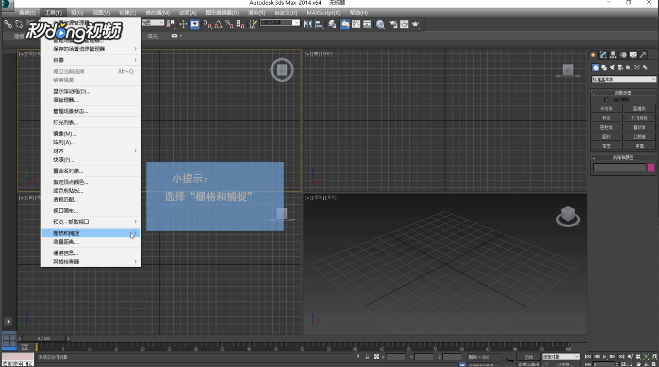The height and width of the screenshot is (367, 659).
Task: Click the 0/100 time slider handle
Action: pyautogui.click(x=44, y=338)
